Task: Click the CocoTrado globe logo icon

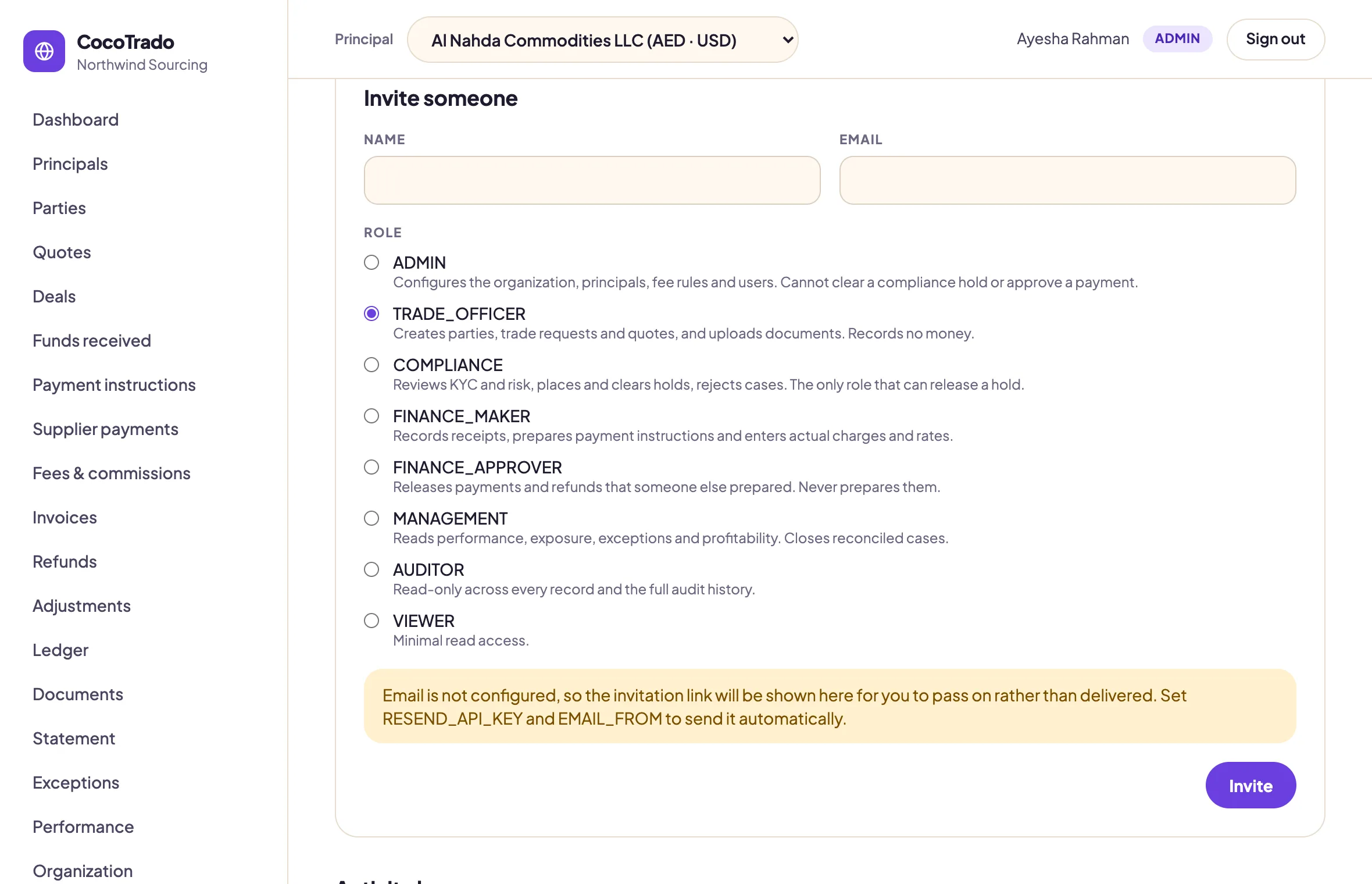Action: pyautogui.click(x=44, y=51)
